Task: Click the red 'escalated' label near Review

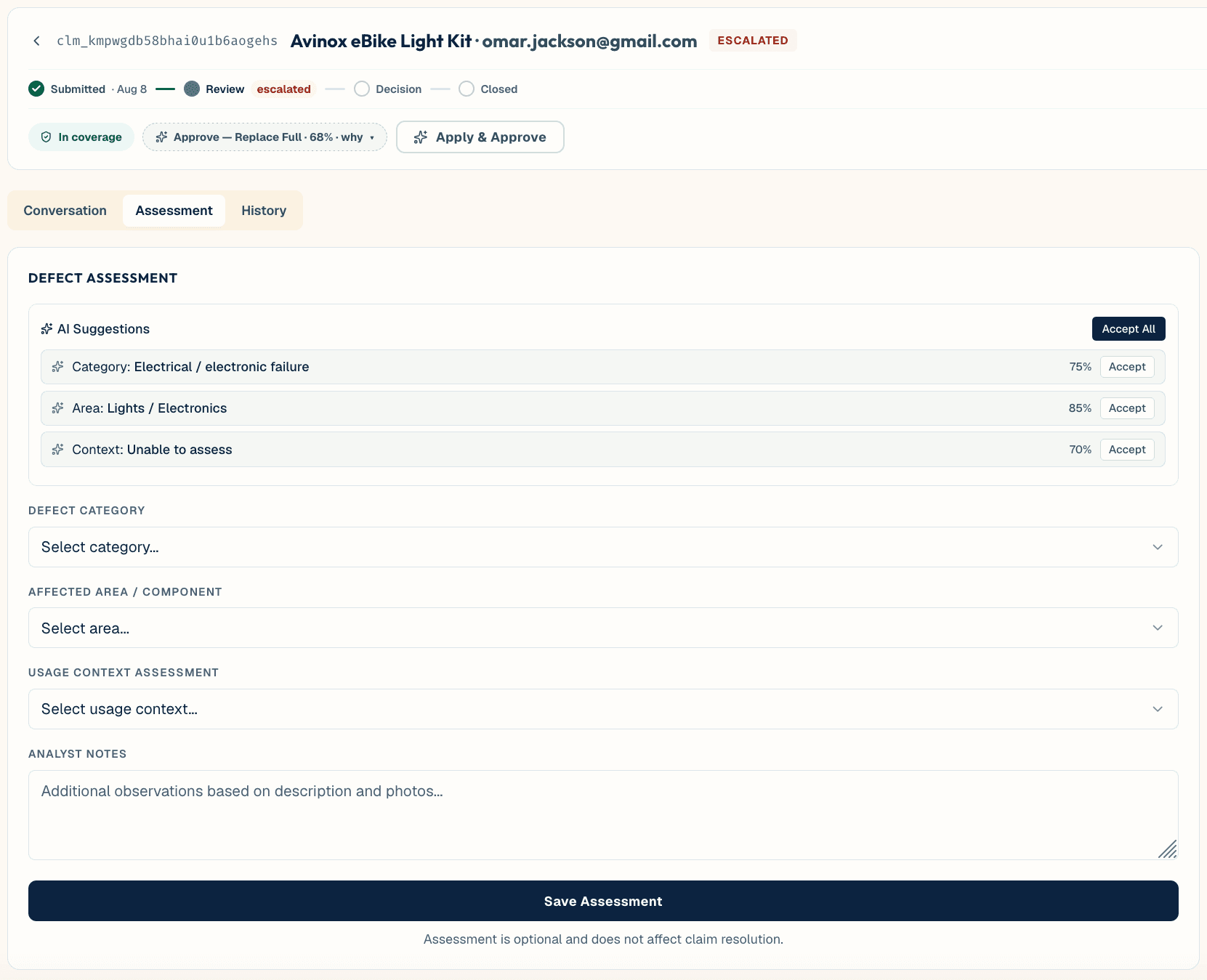Action: [283, 89]
